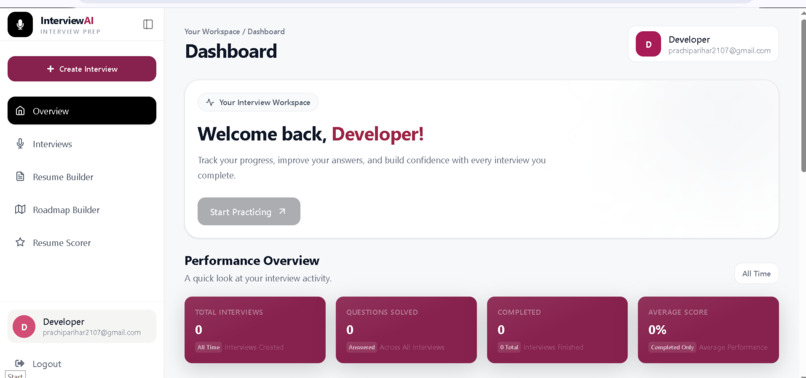Click the Start Practicing button
The image size is (806, 378).
[249, 211]
